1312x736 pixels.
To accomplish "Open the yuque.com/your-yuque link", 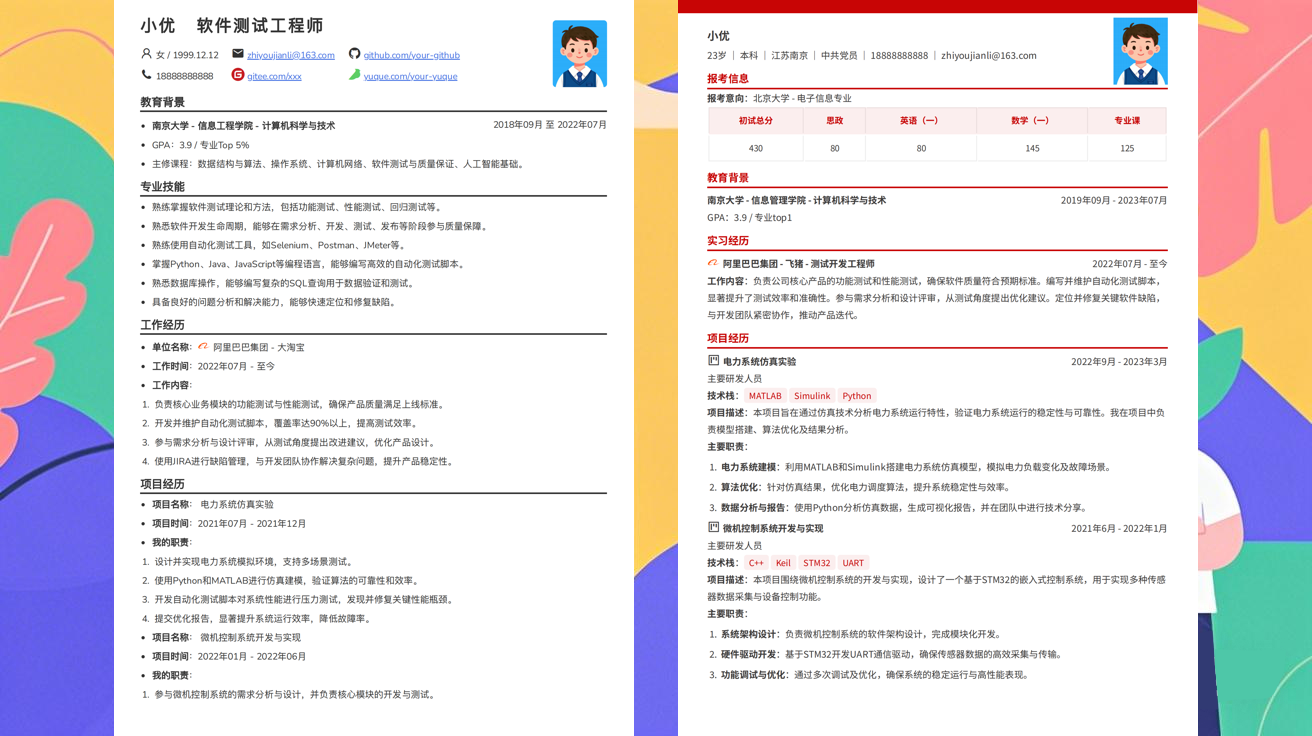I will coord(410,76).
